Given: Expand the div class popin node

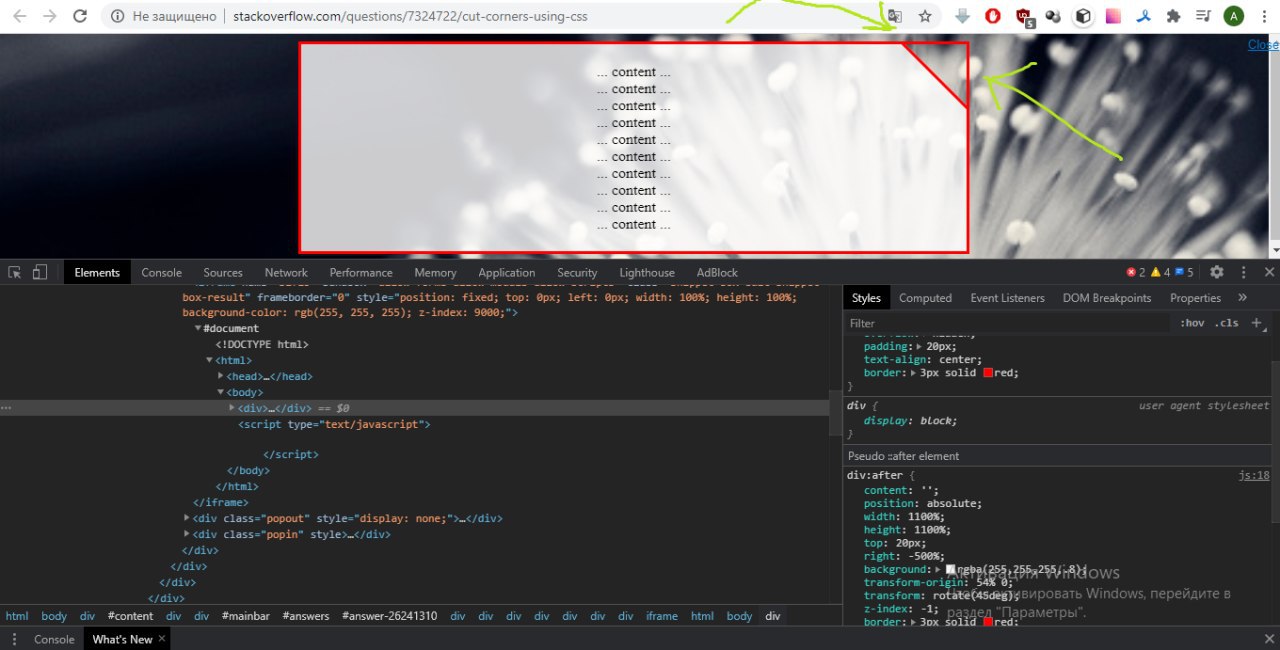Looking at the screenshot, I should (187, 534).
